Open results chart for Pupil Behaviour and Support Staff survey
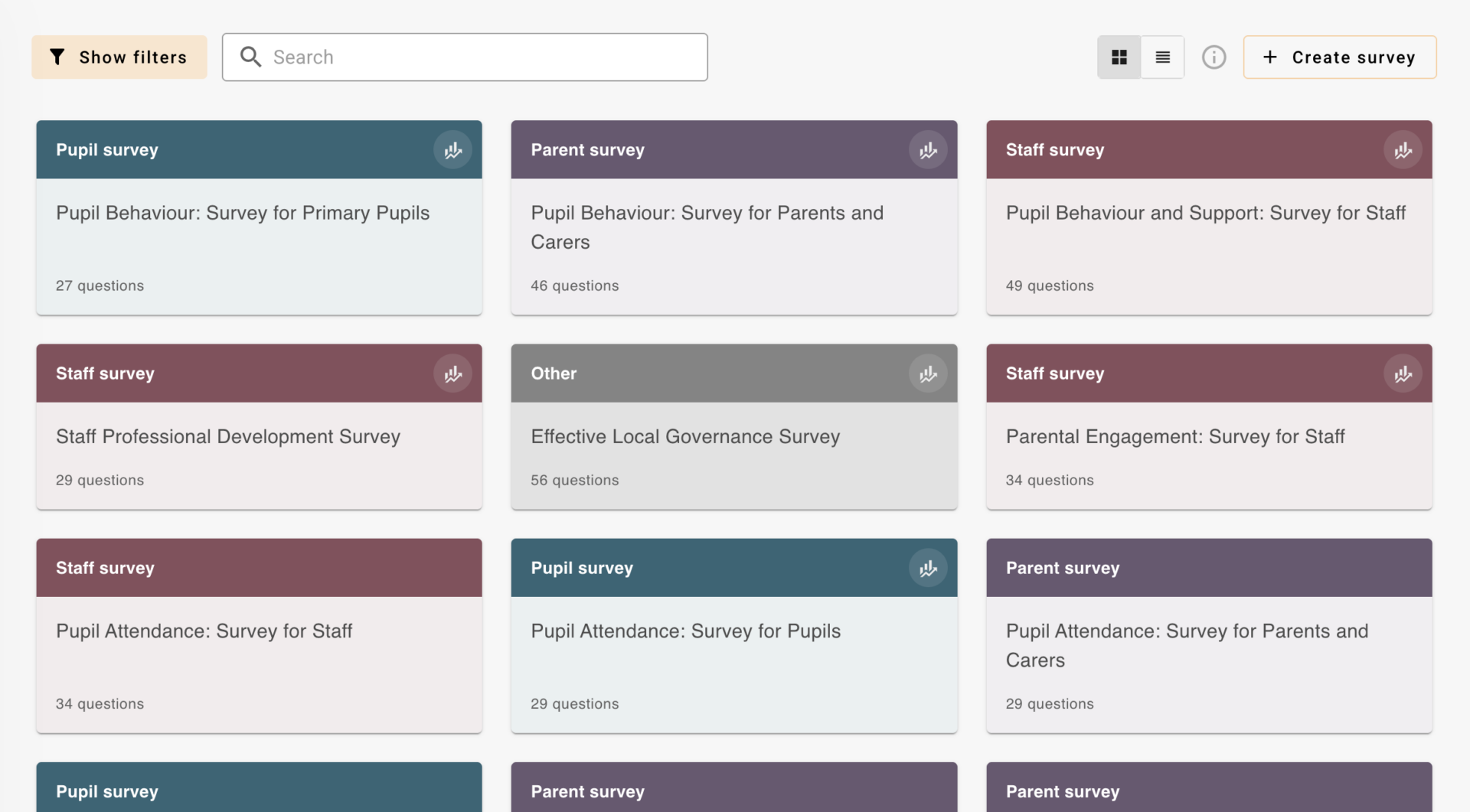Image resolution: width=1470 pixels, height=812 pixels. coord(1403,150)
